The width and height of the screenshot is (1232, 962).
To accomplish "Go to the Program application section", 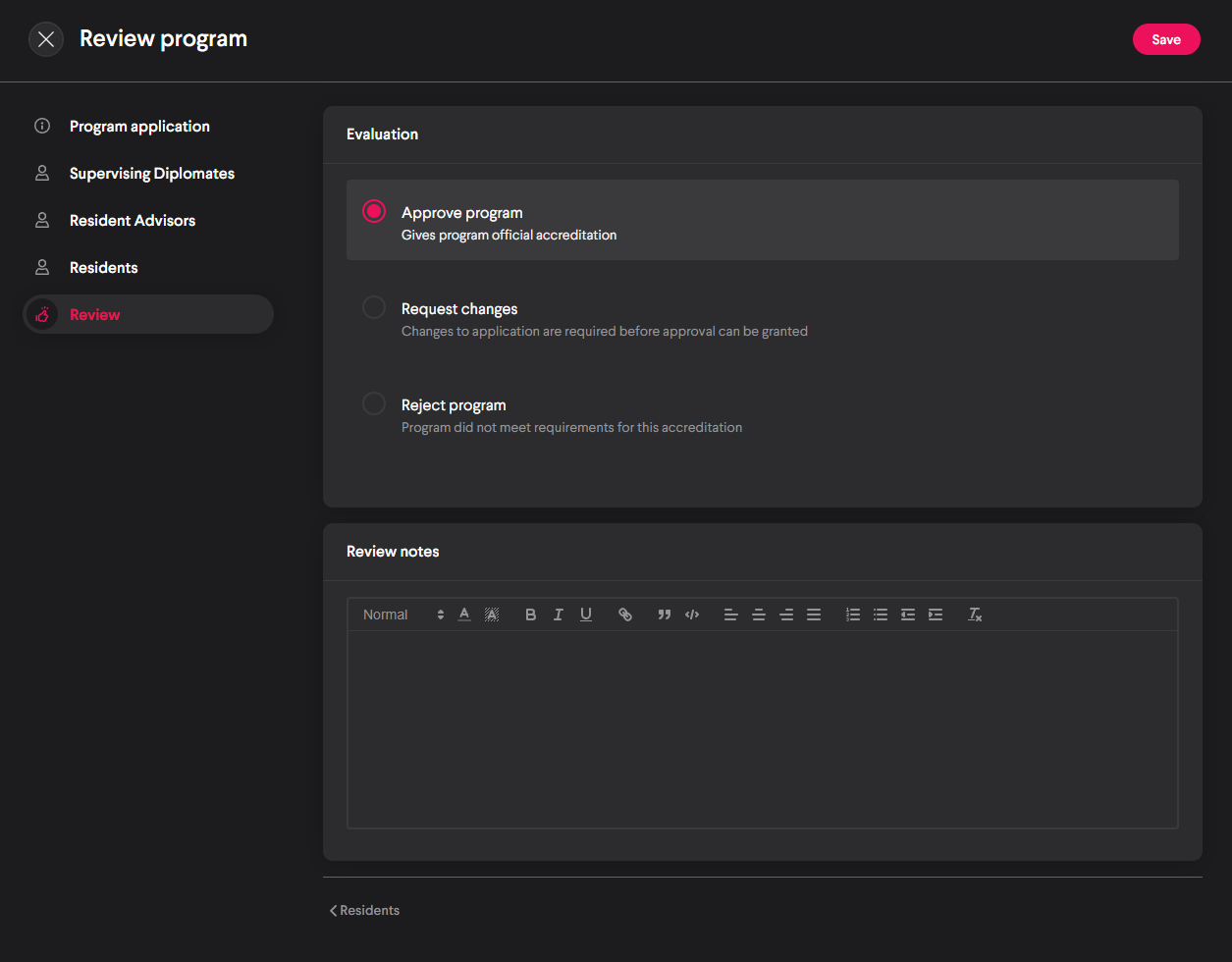I will [x=139, y=127].
